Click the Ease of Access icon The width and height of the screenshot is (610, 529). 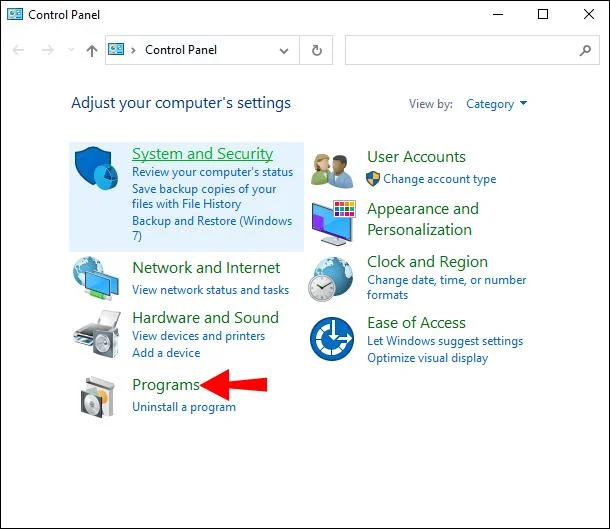(332, 339)
